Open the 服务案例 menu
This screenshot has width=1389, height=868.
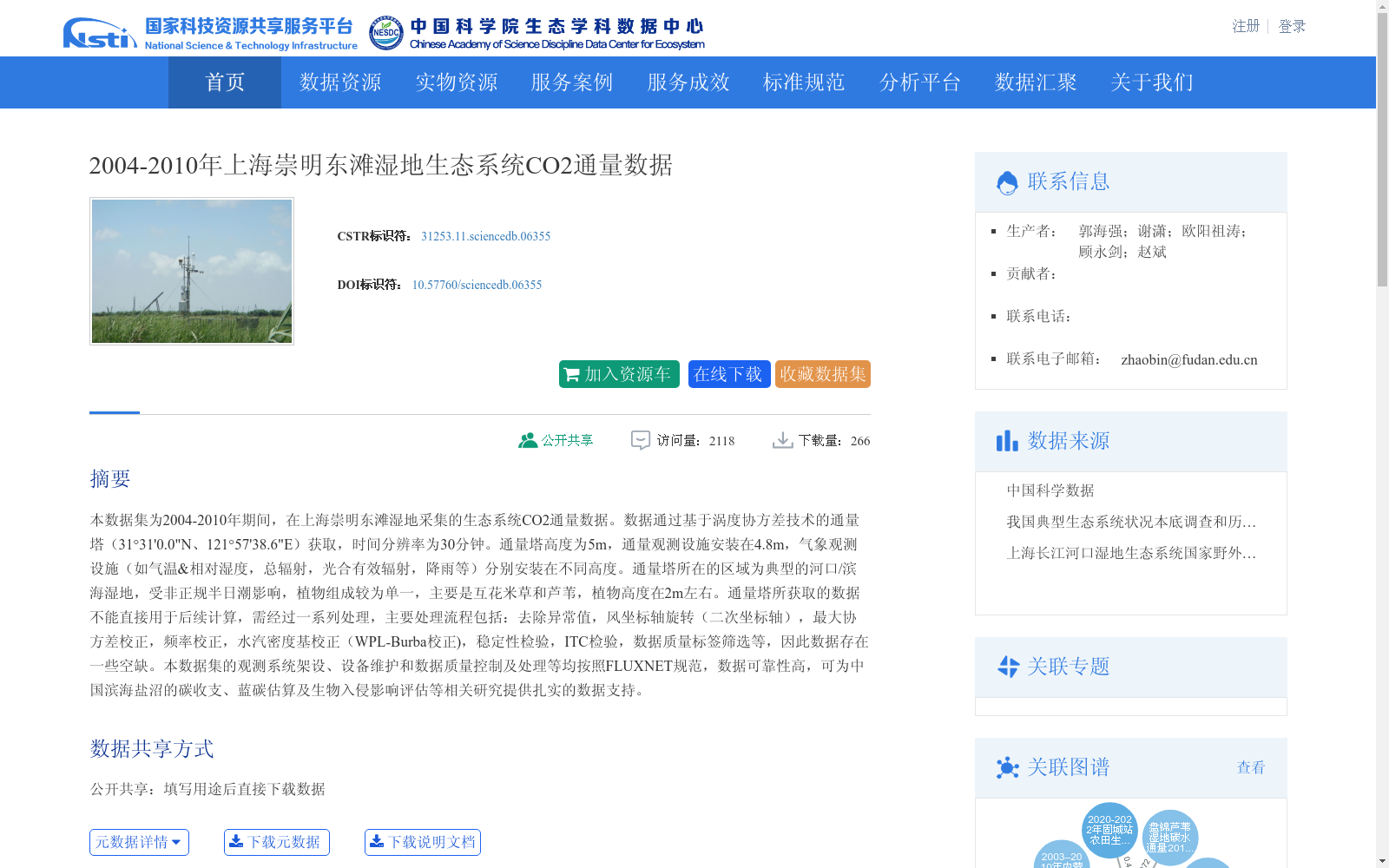572,82
